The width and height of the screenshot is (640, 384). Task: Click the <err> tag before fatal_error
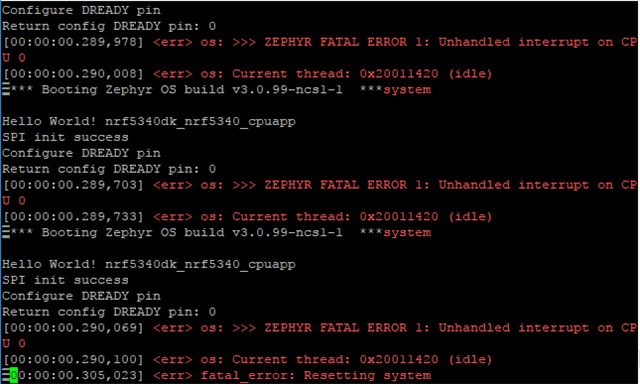[172, 375]
